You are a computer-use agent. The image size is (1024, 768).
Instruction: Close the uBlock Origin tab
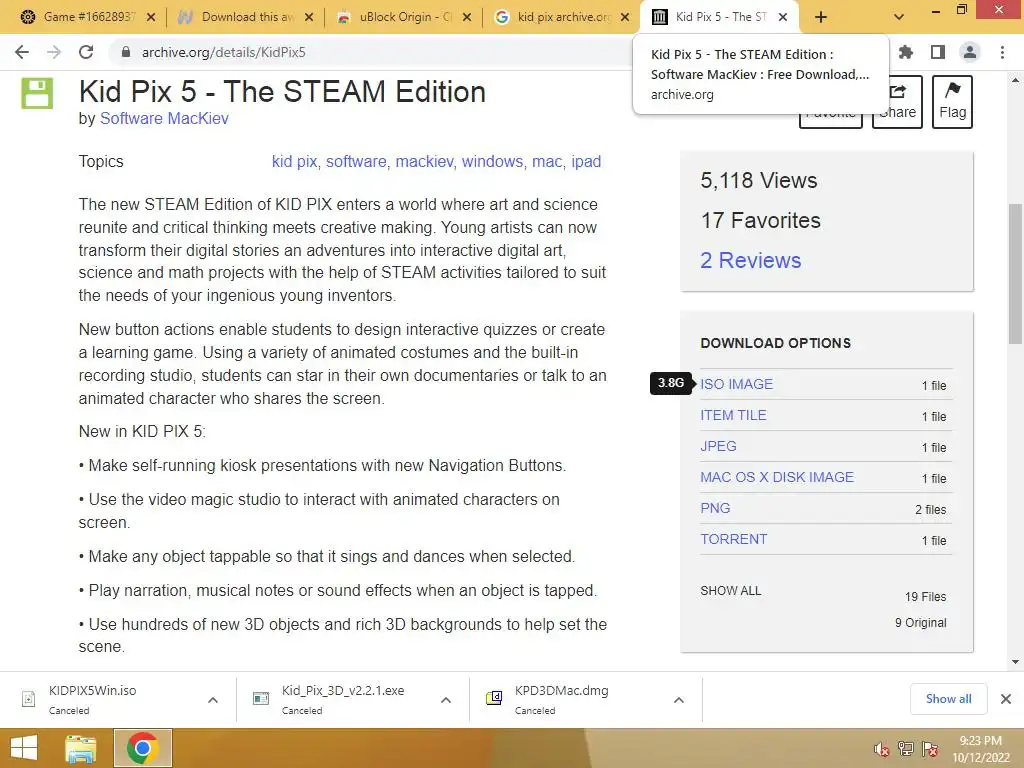467,17
